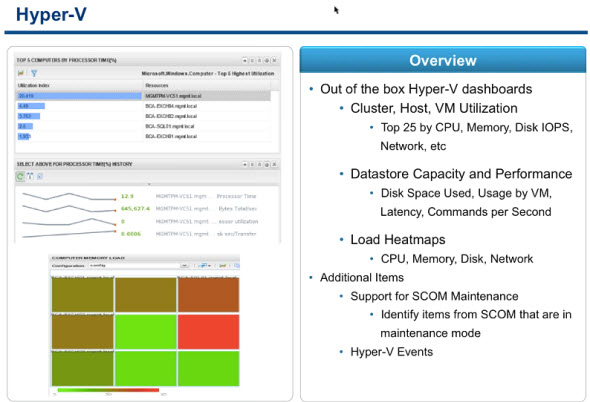Click the small button right of Configuration field
This screenshot has width=590, height=402.
tap(184, 265)
